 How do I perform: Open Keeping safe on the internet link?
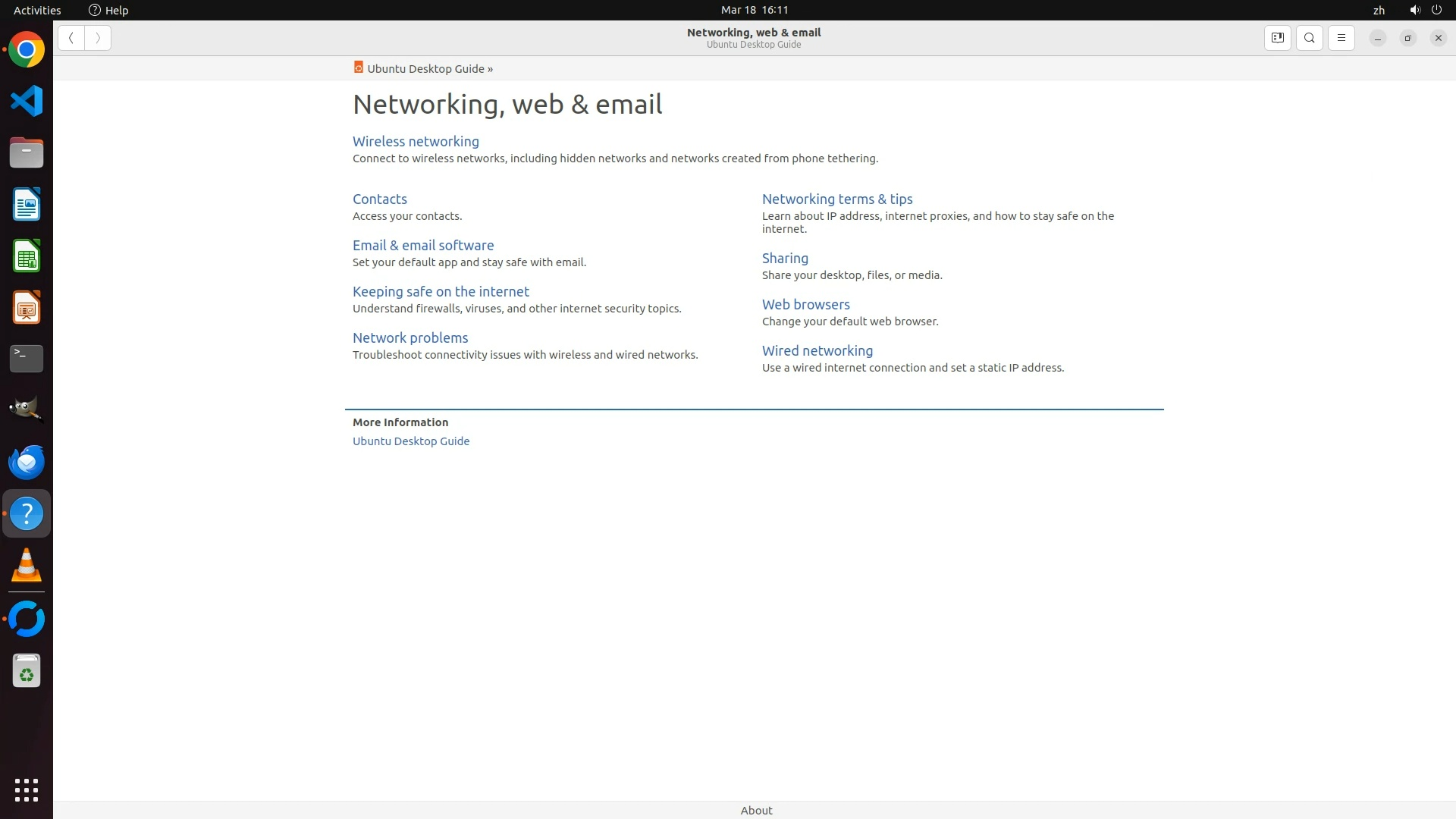(x=441, y=291)
